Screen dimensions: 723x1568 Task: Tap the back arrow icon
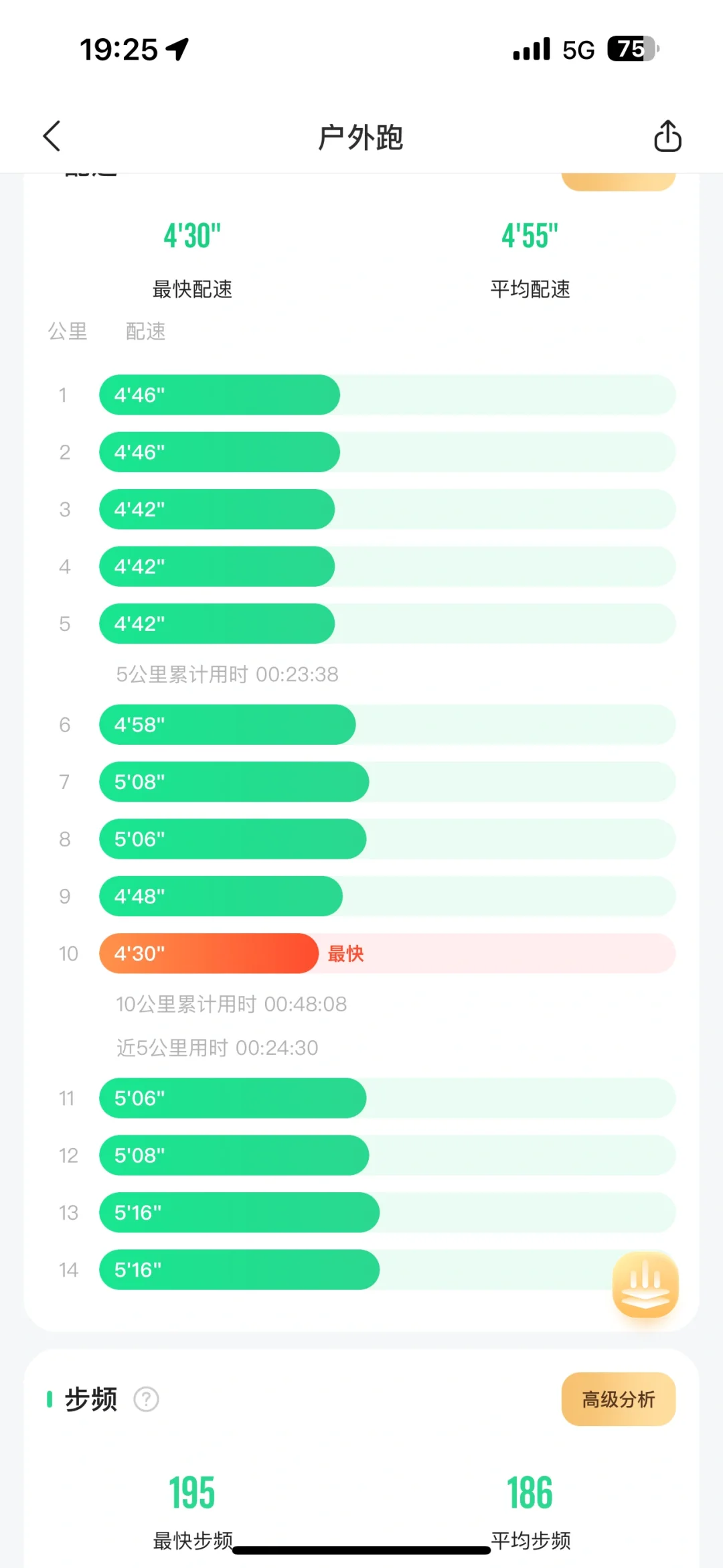[52, 137]
